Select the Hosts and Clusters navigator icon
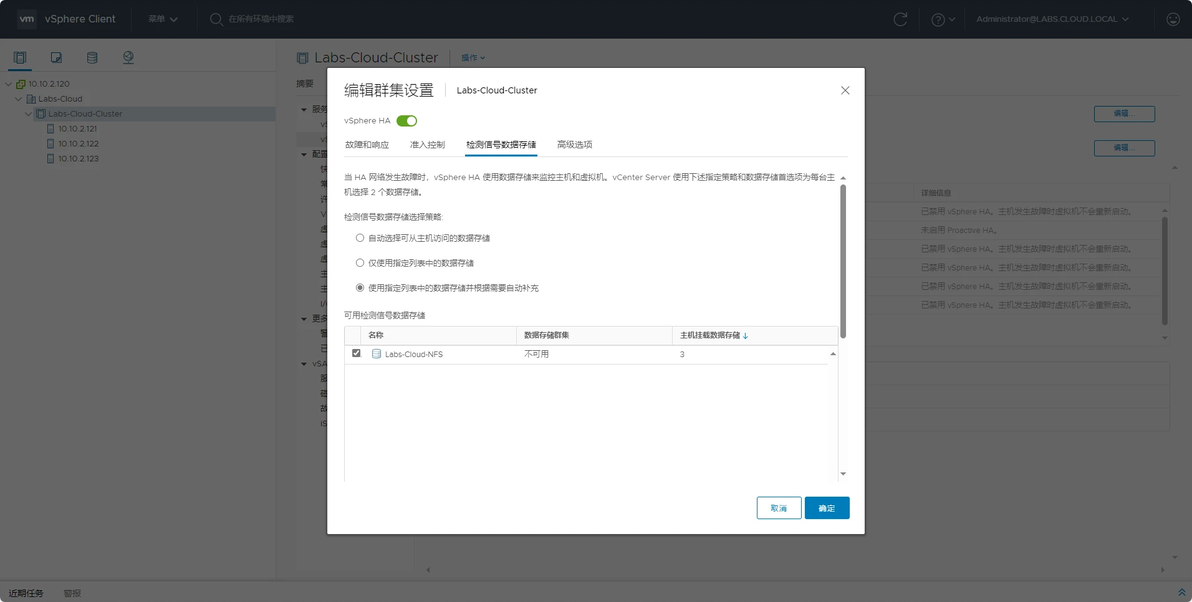 click(20, 58)
